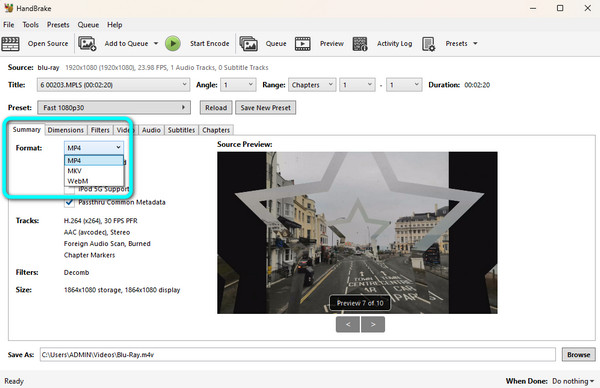
Task: Expand the toolbar Presets dropdown arrow
Action: 475,44
